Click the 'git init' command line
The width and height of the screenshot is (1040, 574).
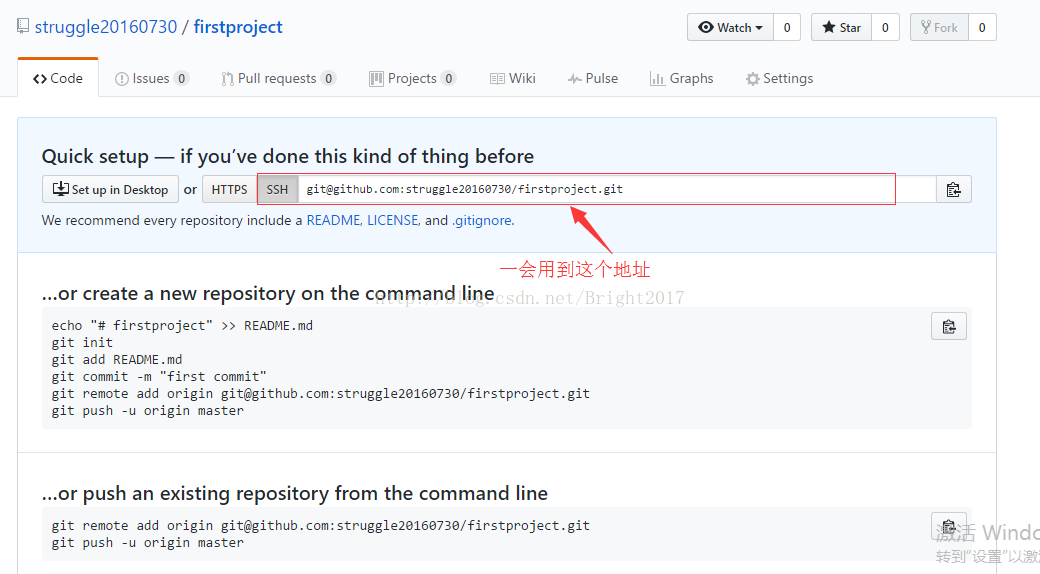(82, 342)
